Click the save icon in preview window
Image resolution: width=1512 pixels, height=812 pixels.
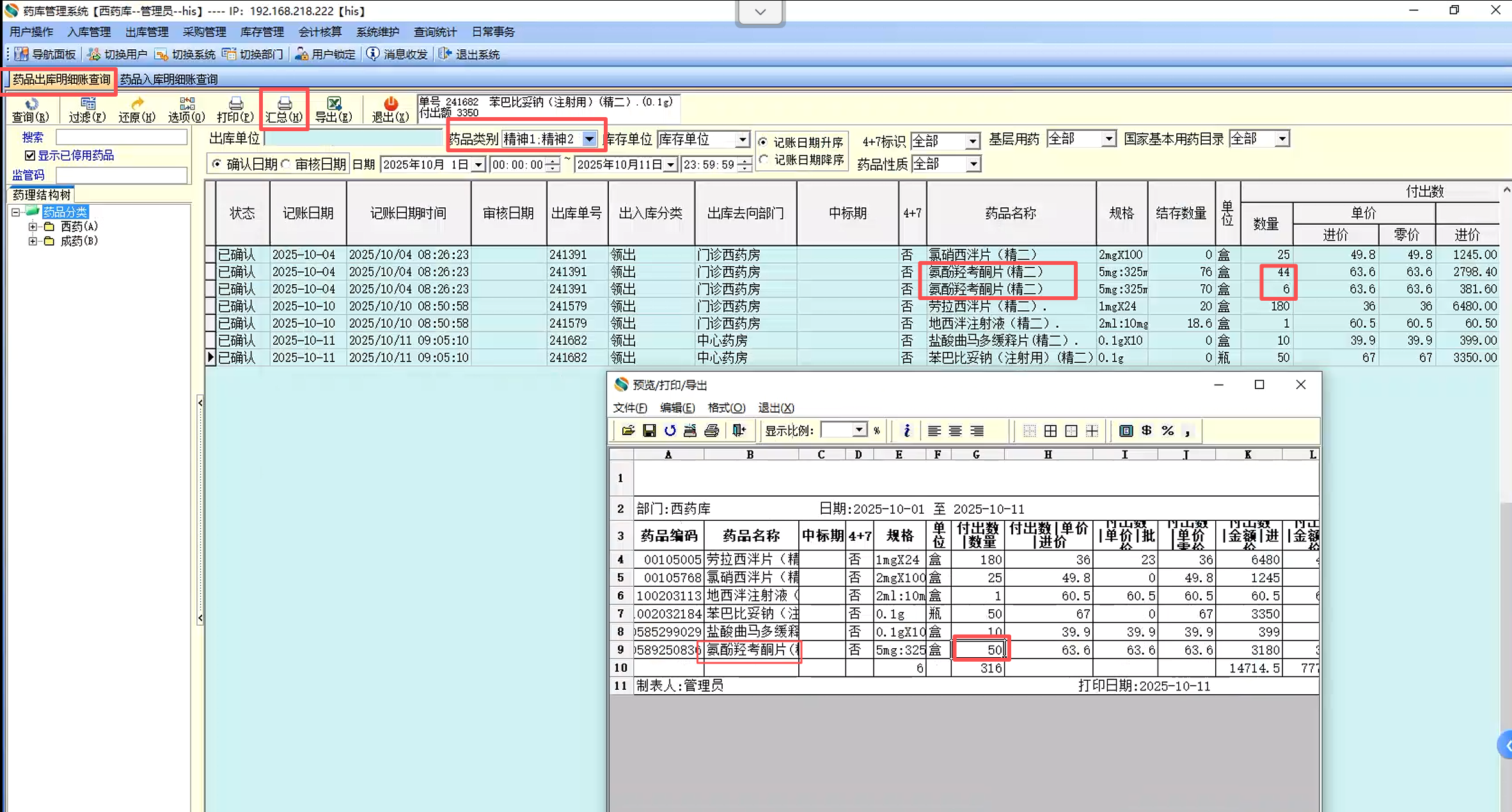649,431
